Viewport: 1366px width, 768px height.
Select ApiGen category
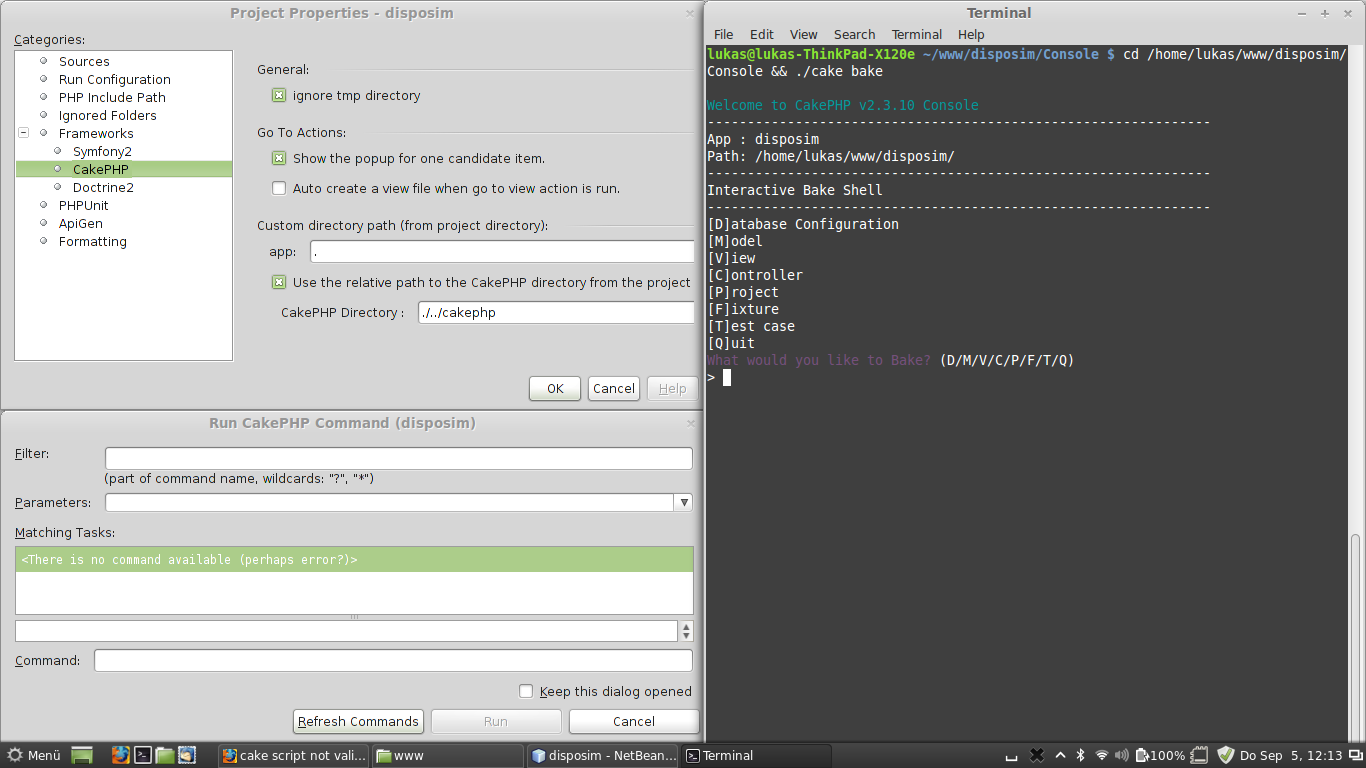click(x=80, y=223)
